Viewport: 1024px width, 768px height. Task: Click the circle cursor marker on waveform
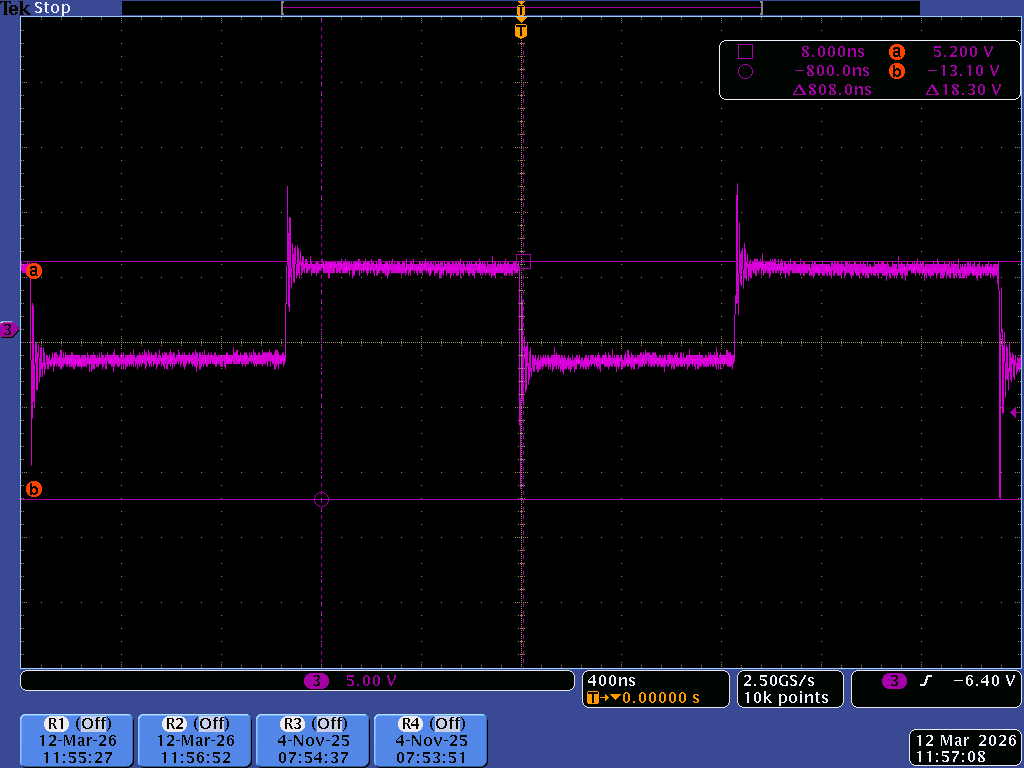point(321,500)
